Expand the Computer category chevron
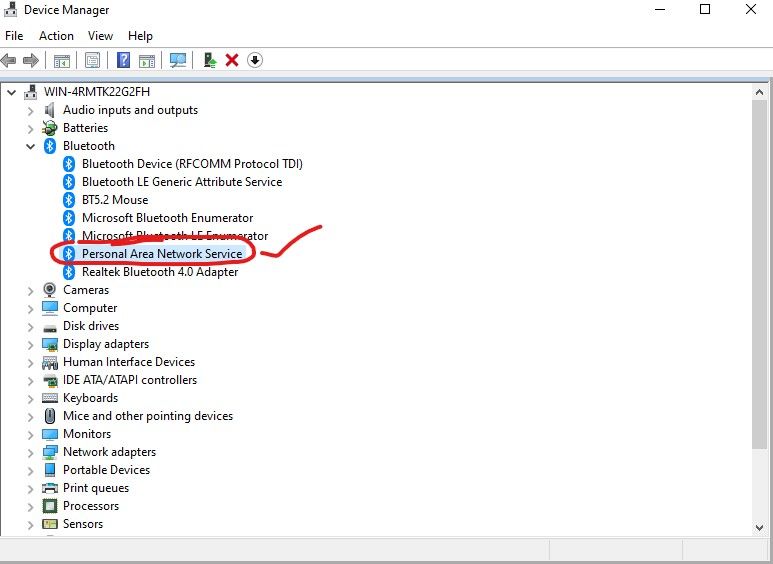Image resolution: width=773 pixels, height=564 pixels. tap(31, 309)
